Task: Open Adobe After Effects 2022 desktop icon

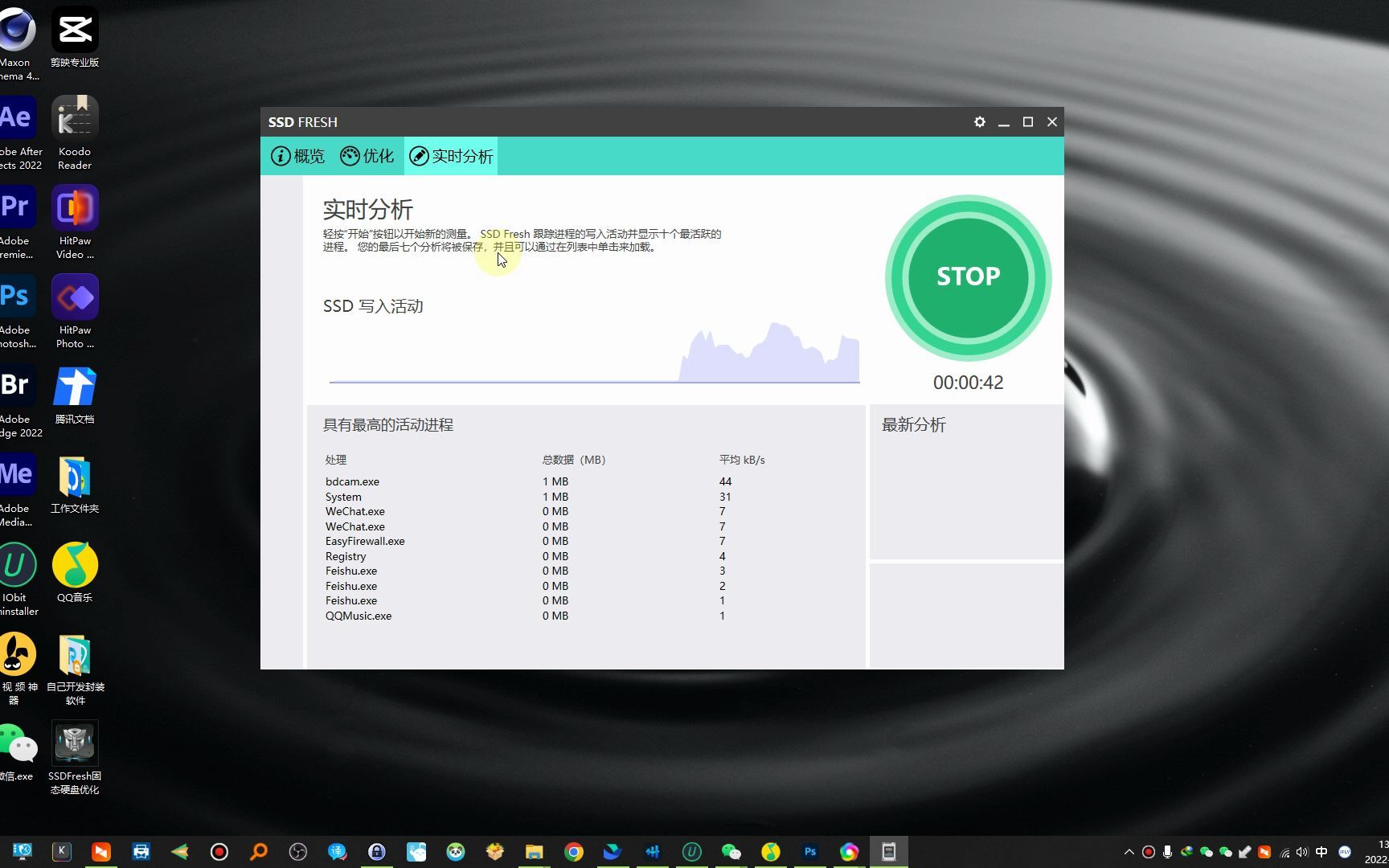Action: [x=18, y=133]
